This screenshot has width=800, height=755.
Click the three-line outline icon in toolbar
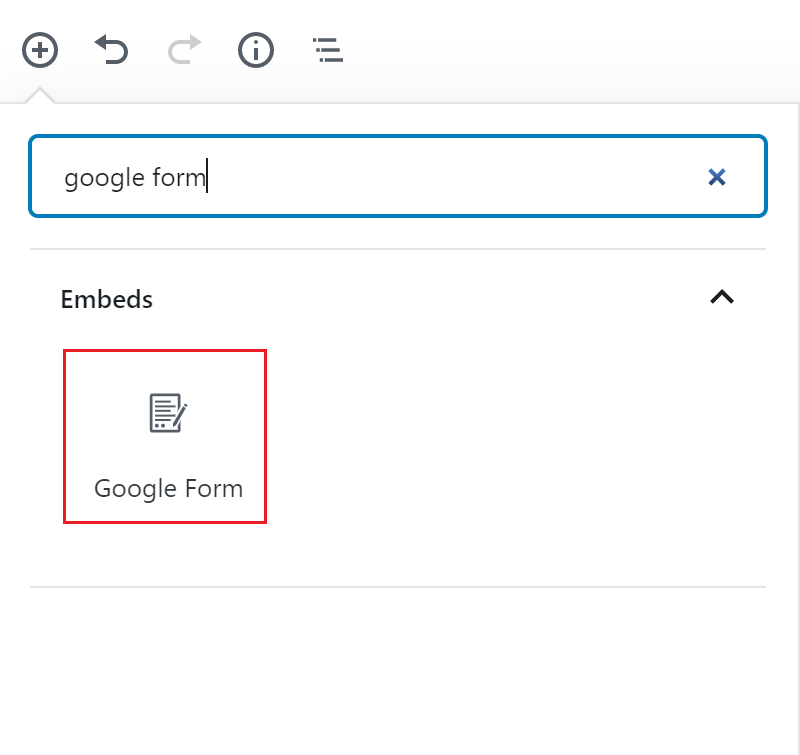click(328, 50)
